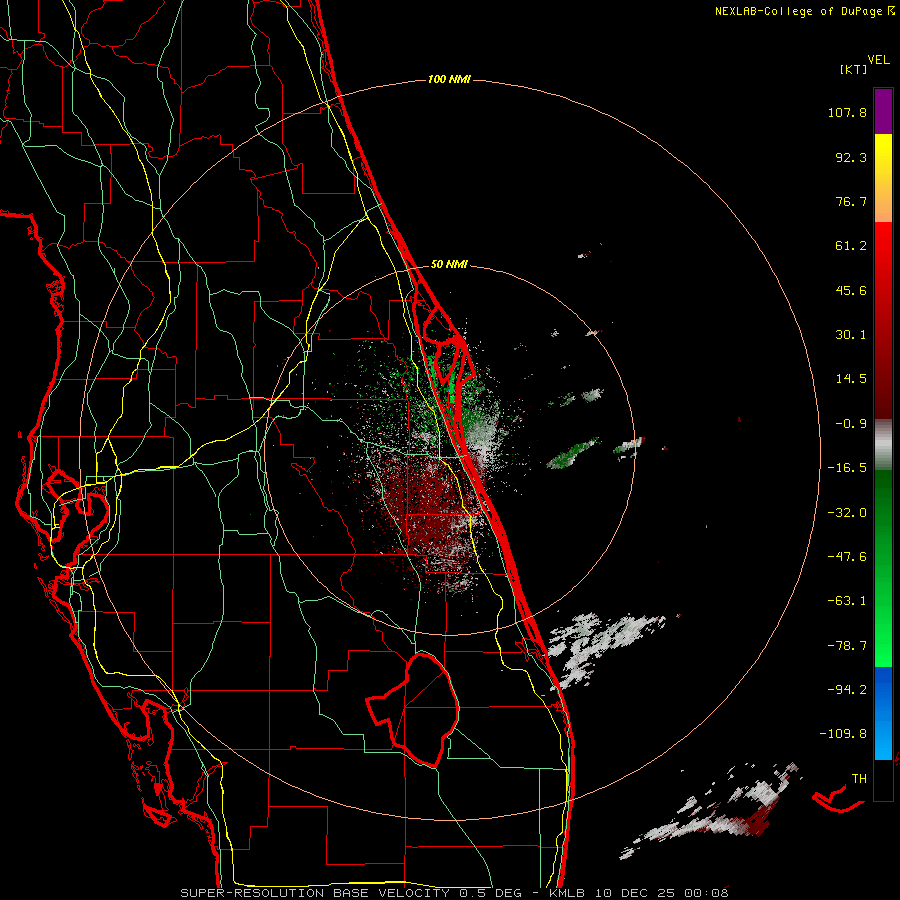This screenshot has width=900, height=900.
Task: Select the 92.3 scale value
Action: [x=851, y=157]
